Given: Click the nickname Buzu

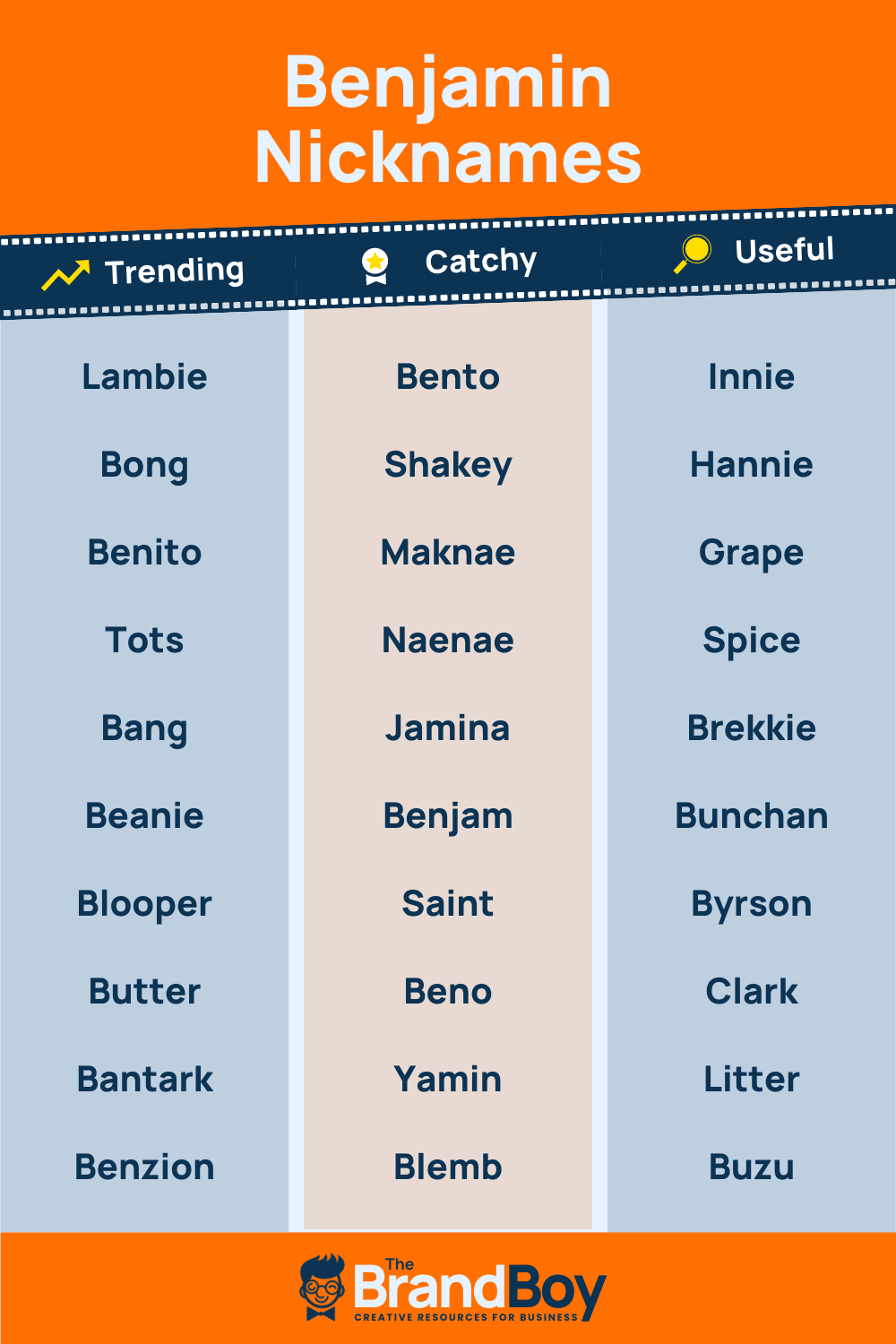Looking at the screenshot, I should 751,1167.
